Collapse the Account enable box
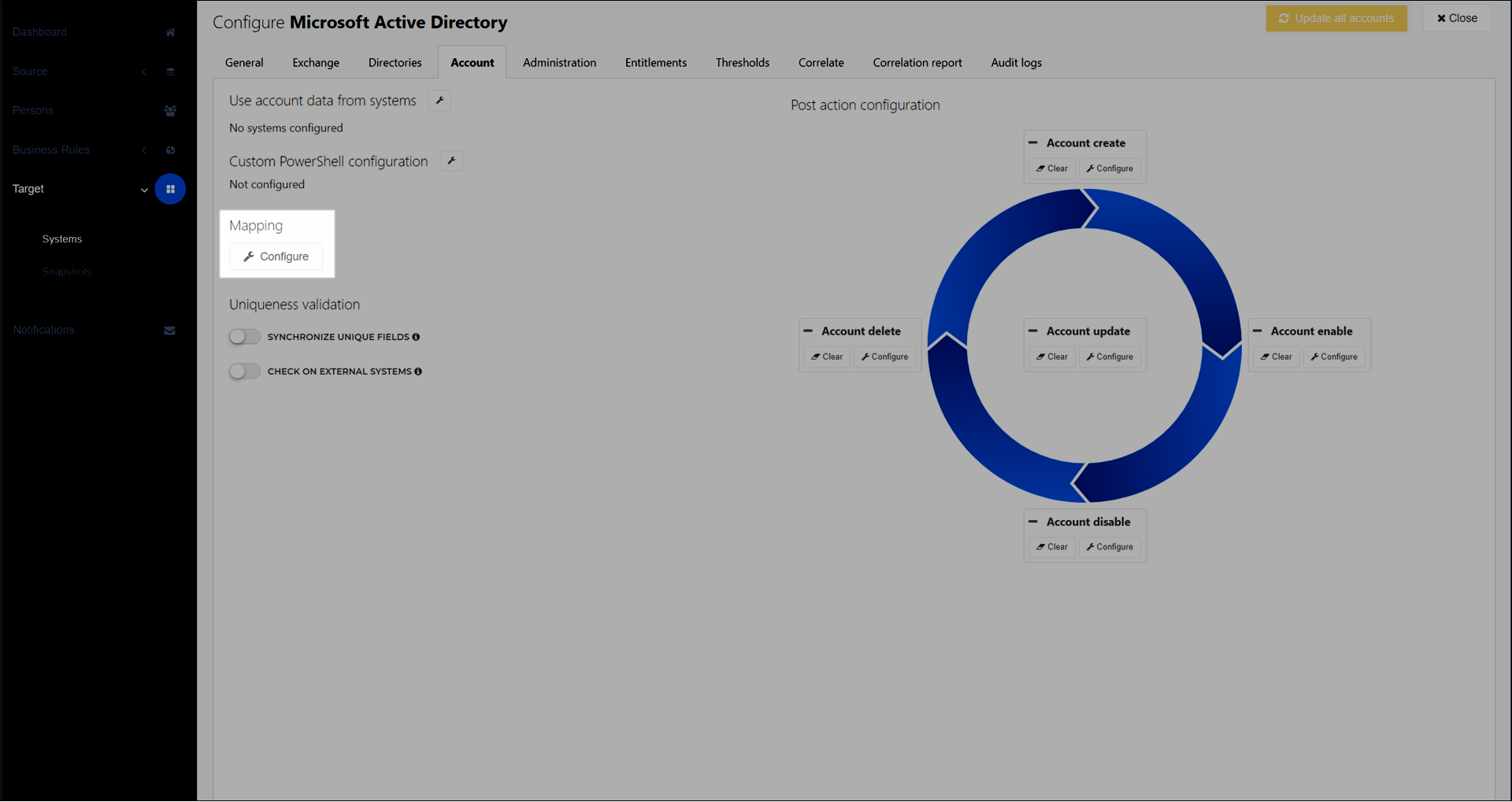 1258,331
